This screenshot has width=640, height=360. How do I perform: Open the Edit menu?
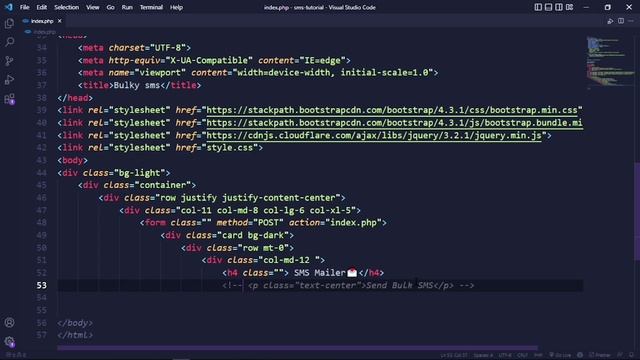42,7
